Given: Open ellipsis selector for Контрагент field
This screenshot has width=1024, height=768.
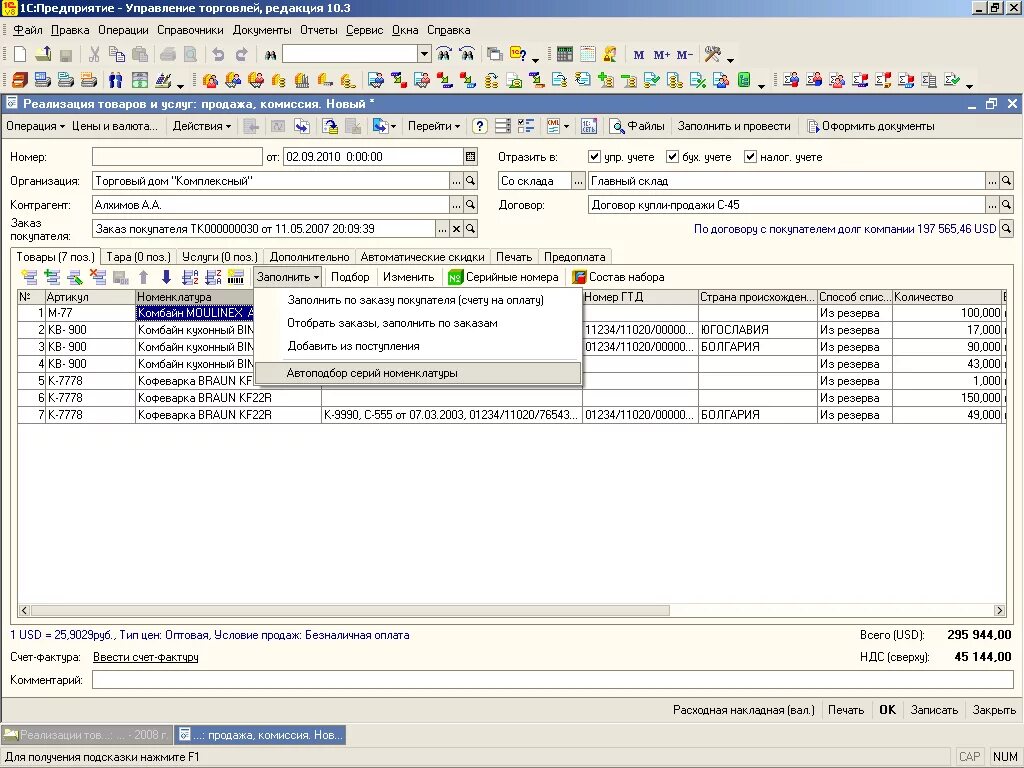Looking at the screenshot, I should pos(456,205).
